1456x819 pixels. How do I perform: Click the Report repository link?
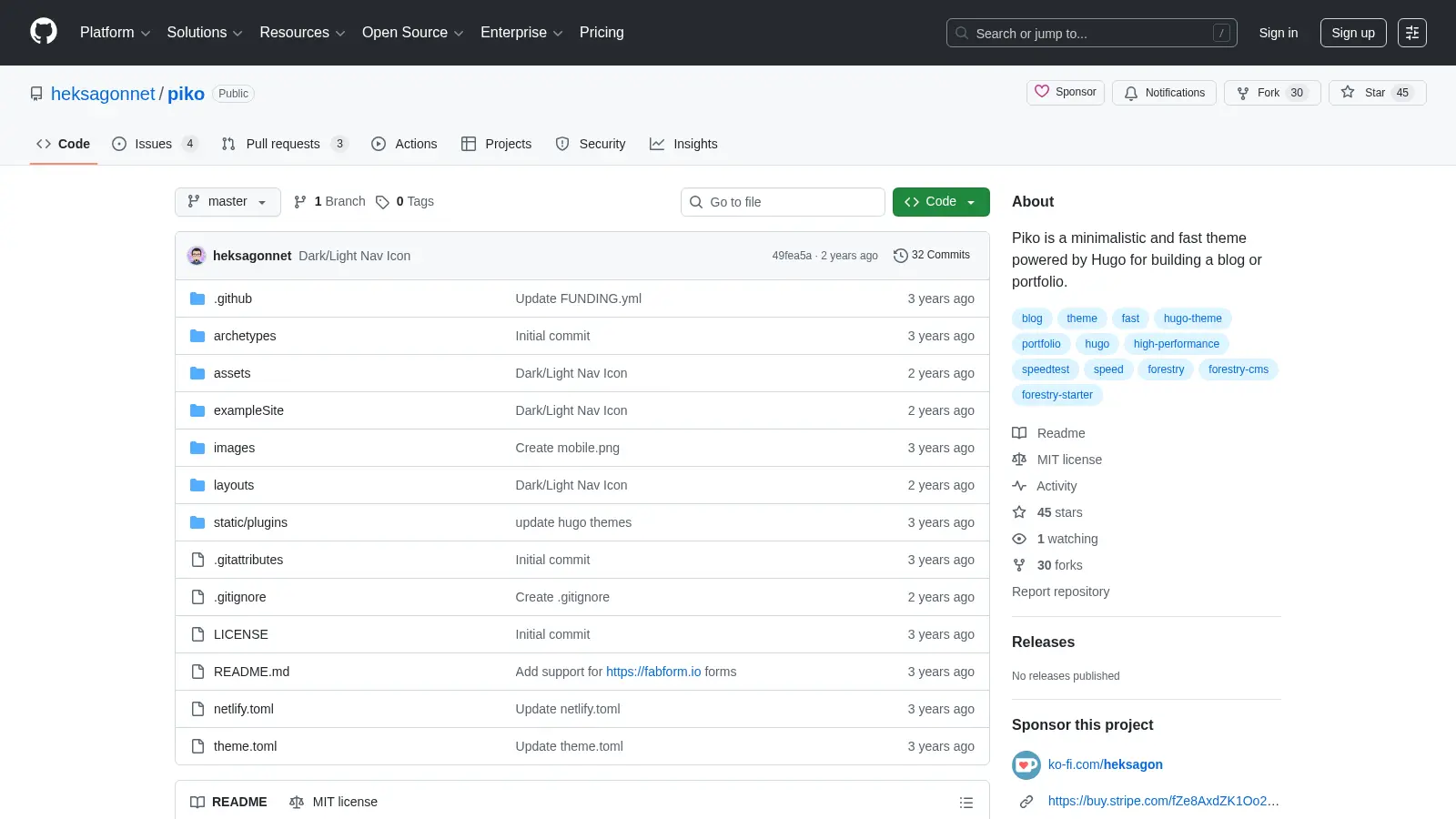pos(1060,591)
